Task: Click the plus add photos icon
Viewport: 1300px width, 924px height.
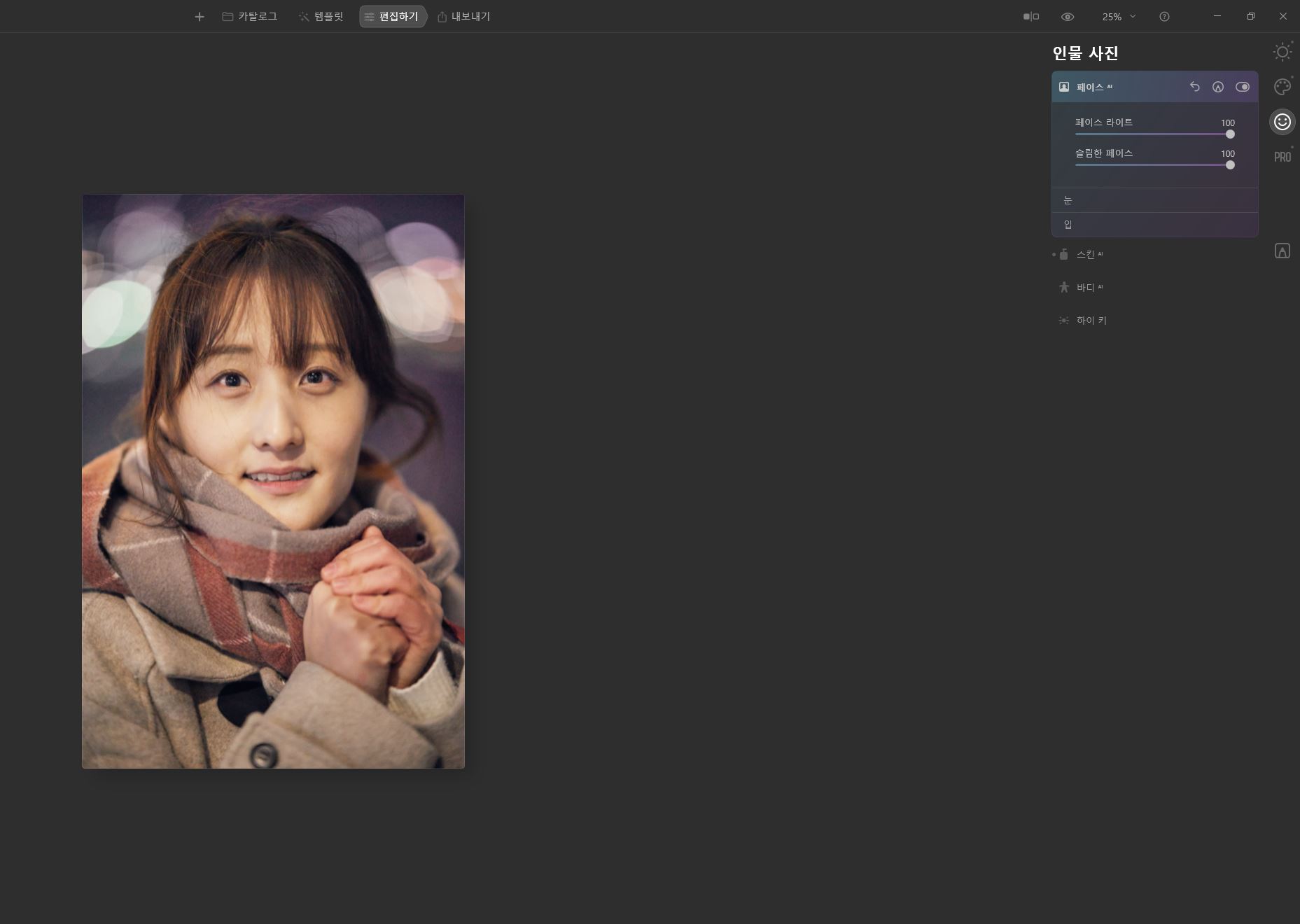Action: tap(200, 17)
